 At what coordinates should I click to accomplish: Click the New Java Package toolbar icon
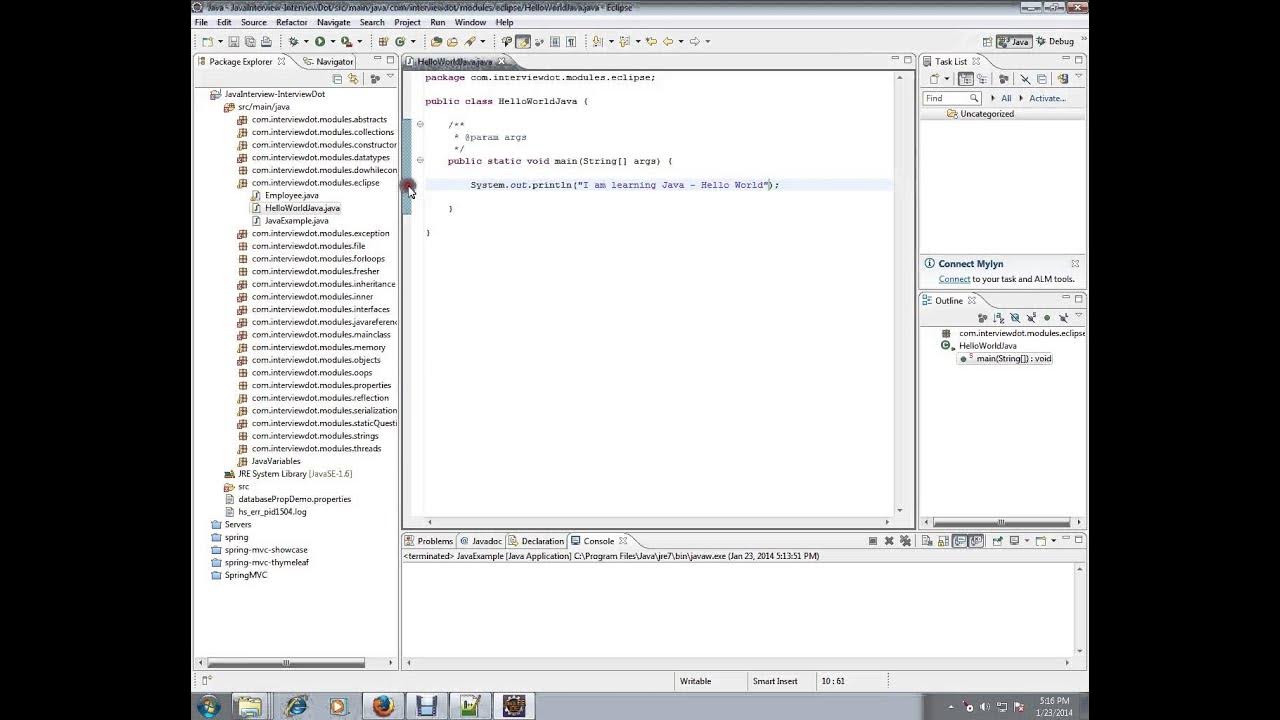point(383,41)
